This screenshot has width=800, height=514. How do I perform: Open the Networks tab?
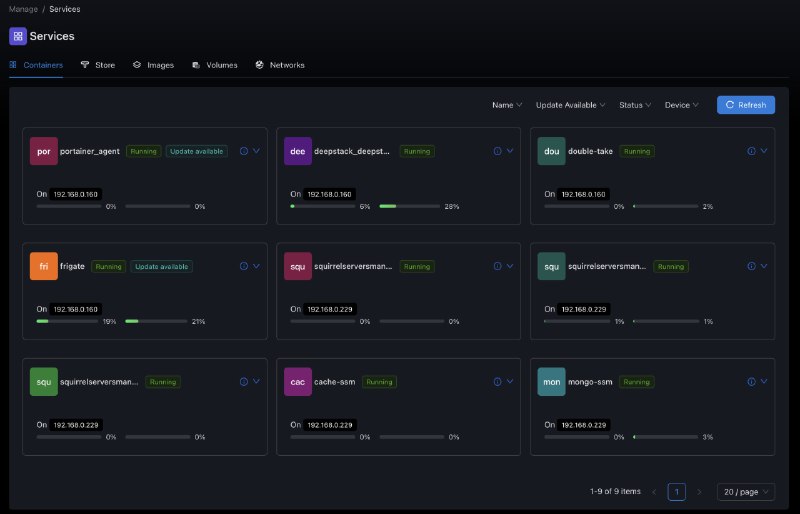pos(280,65)
